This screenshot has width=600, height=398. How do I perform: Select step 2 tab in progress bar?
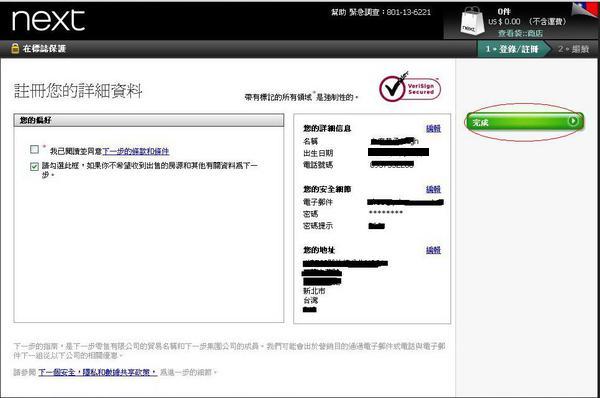573,49
